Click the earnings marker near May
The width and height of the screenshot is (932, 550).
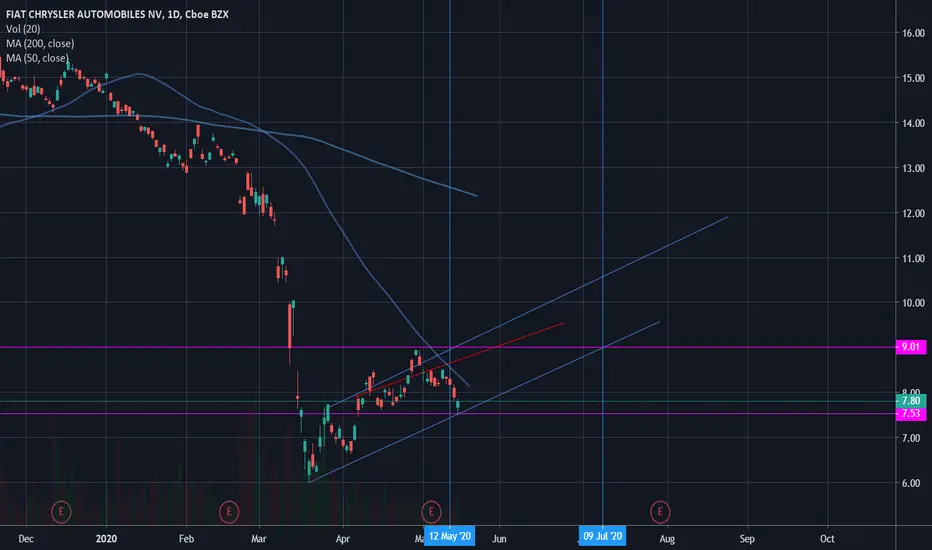tap(432, 511)
